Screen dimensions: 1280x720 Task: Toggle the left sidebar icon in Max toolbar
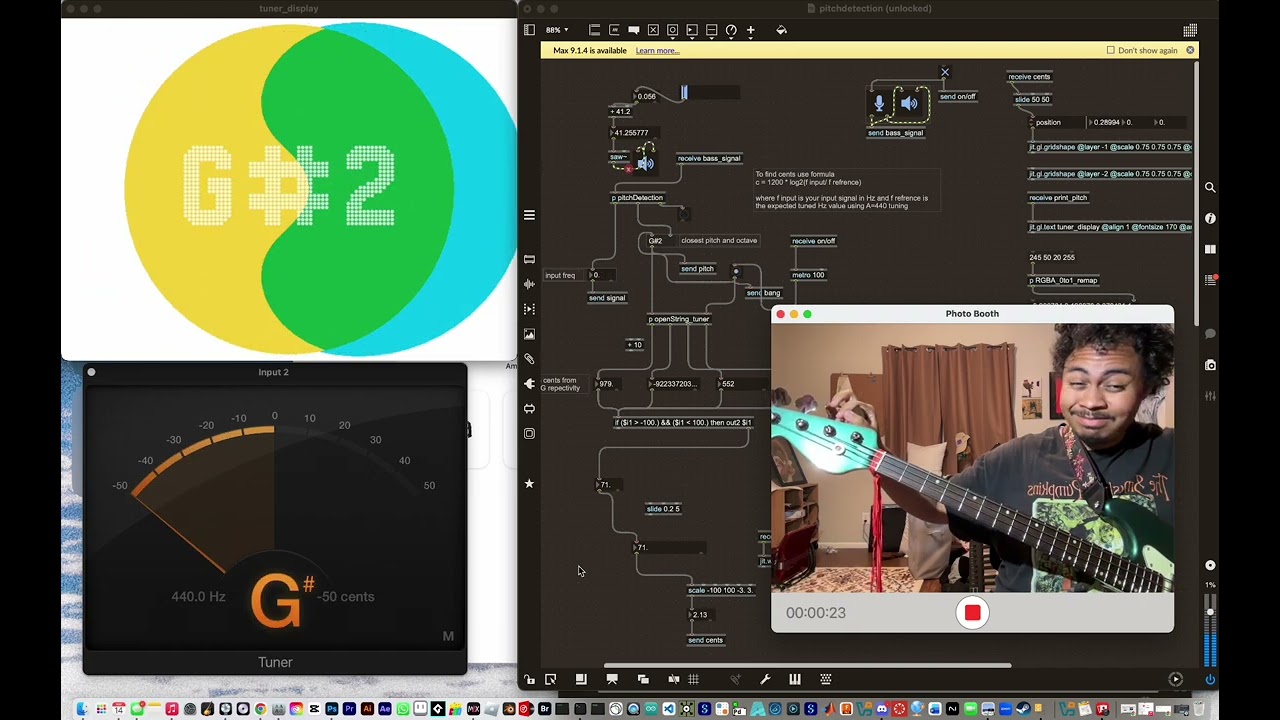(x=529, y=30)
